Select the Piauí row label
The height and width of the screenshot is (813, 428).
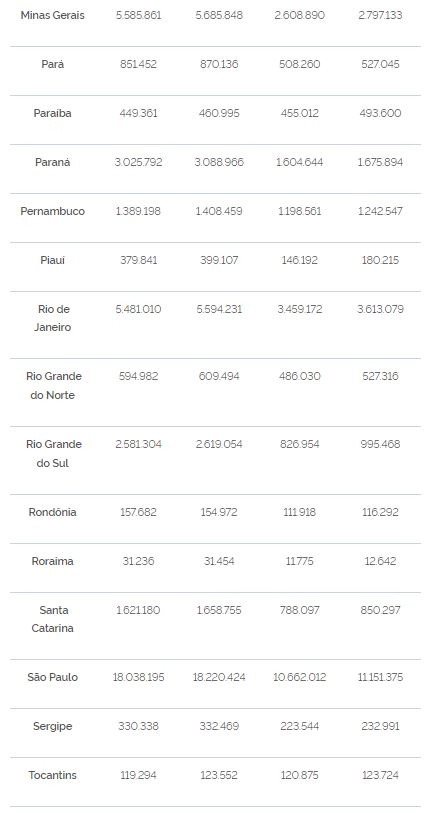tap(52, 260)
